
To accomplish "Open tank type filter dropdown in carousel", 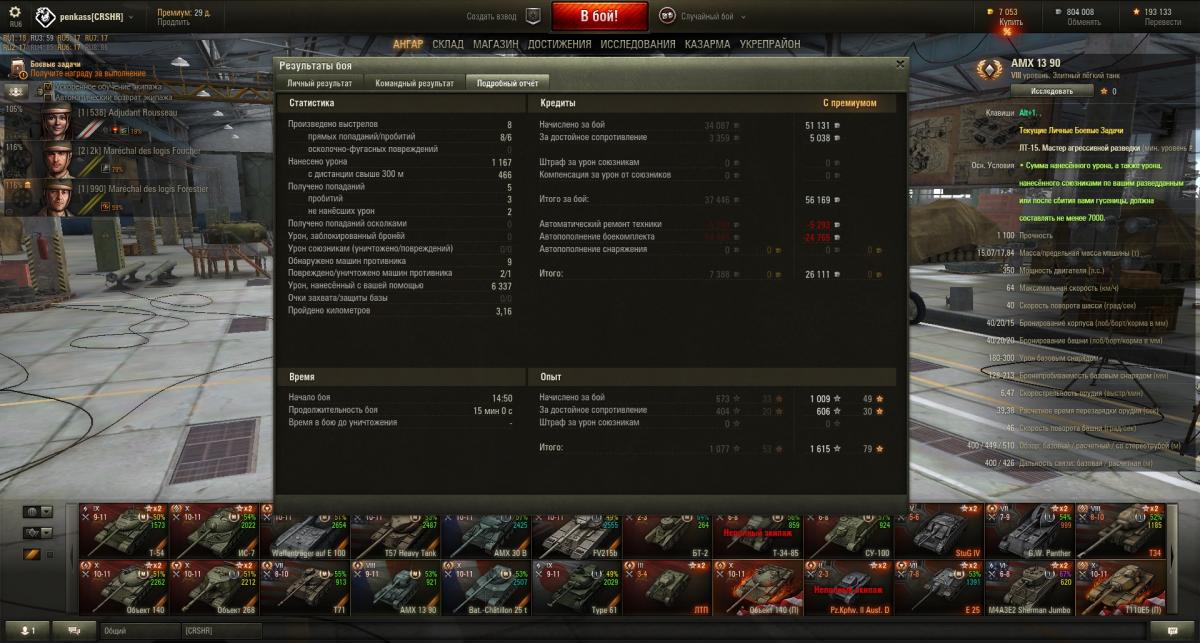I will click(36, 533).
